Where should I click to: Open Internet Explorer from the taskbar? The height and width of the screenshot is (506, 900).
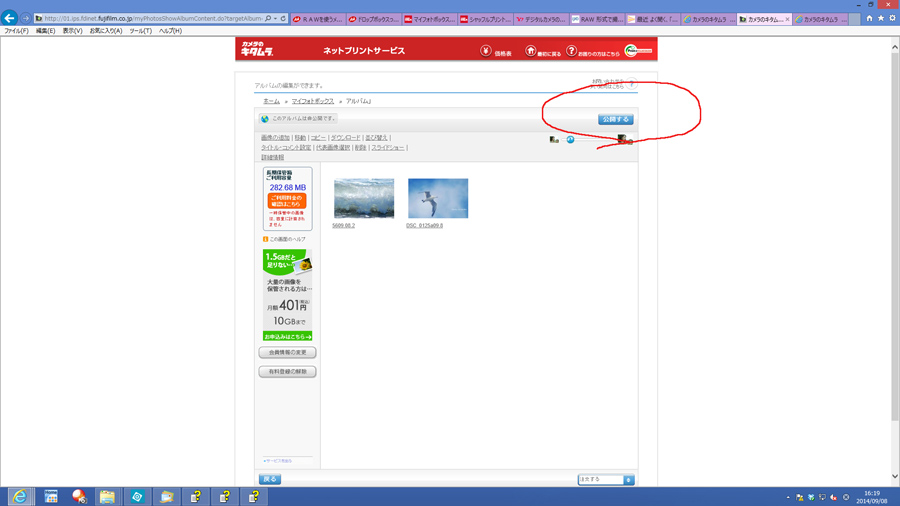point(19,496)
